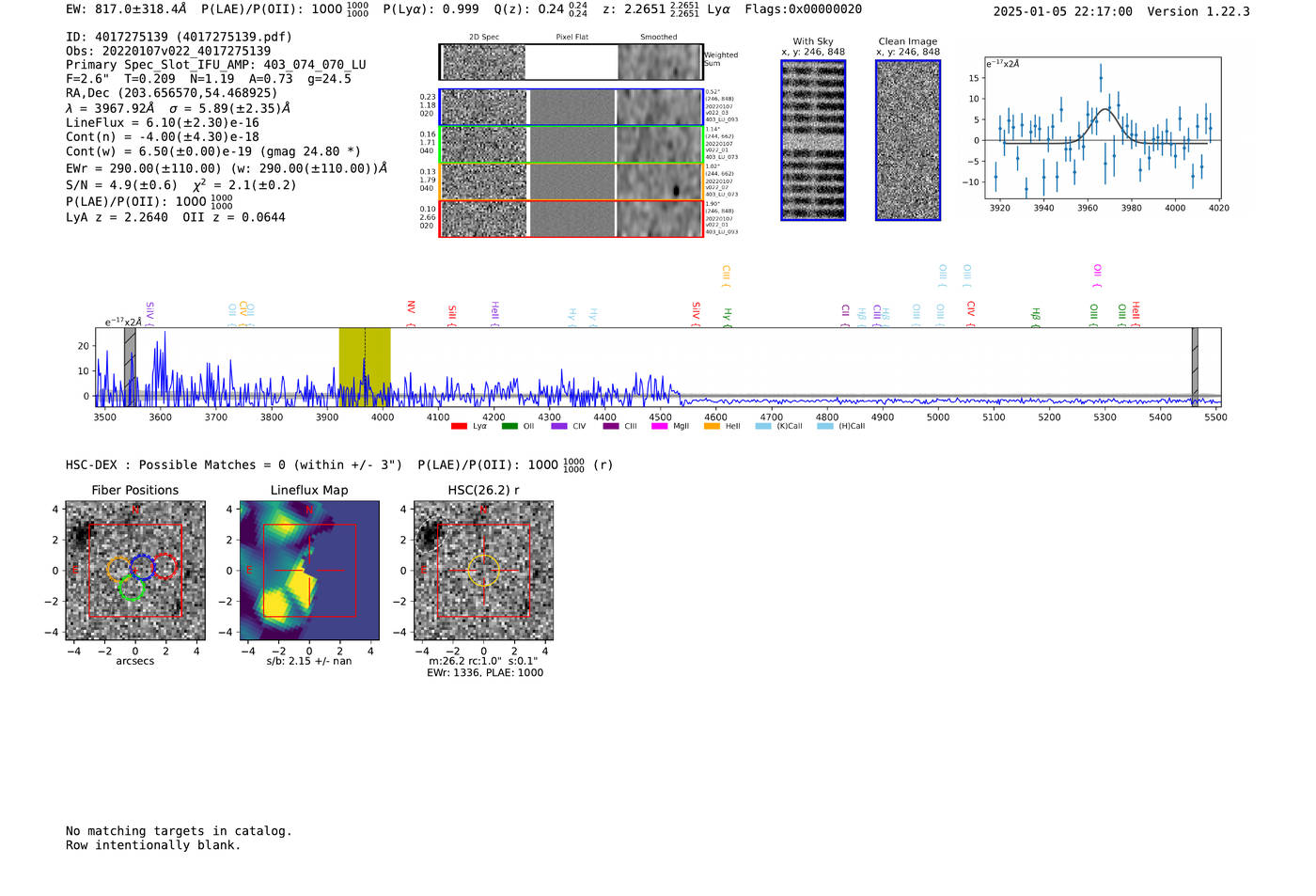Click the 'EWr: 1336, PLAE: 1000' caption
The image size is (1316, 896).
(x=485, y=672)
